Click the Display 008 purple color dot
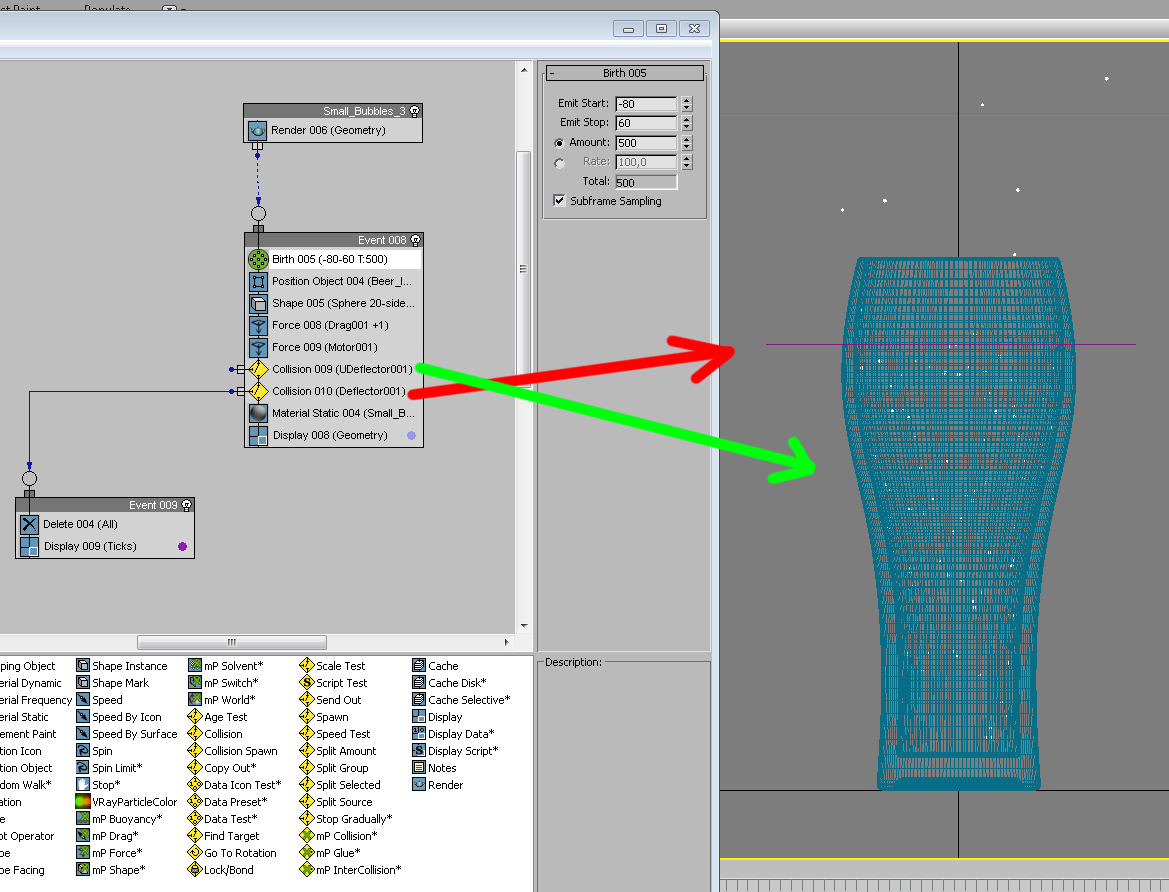The image size is (1169, 892). pos(411,436)
